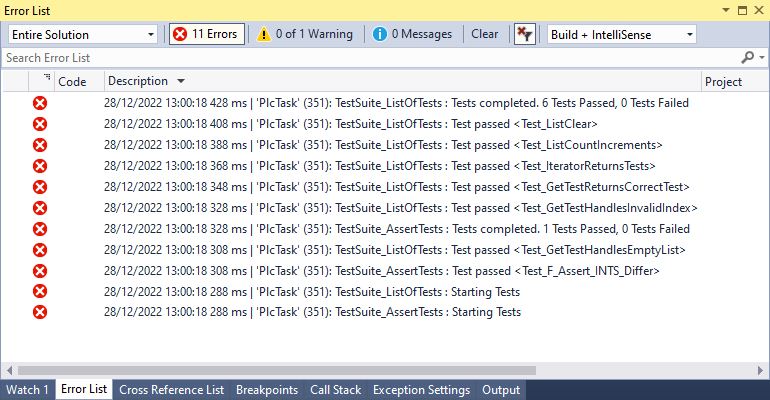Click error icon of first Tests completed row

pyautogui.click(x=40, y=103)
